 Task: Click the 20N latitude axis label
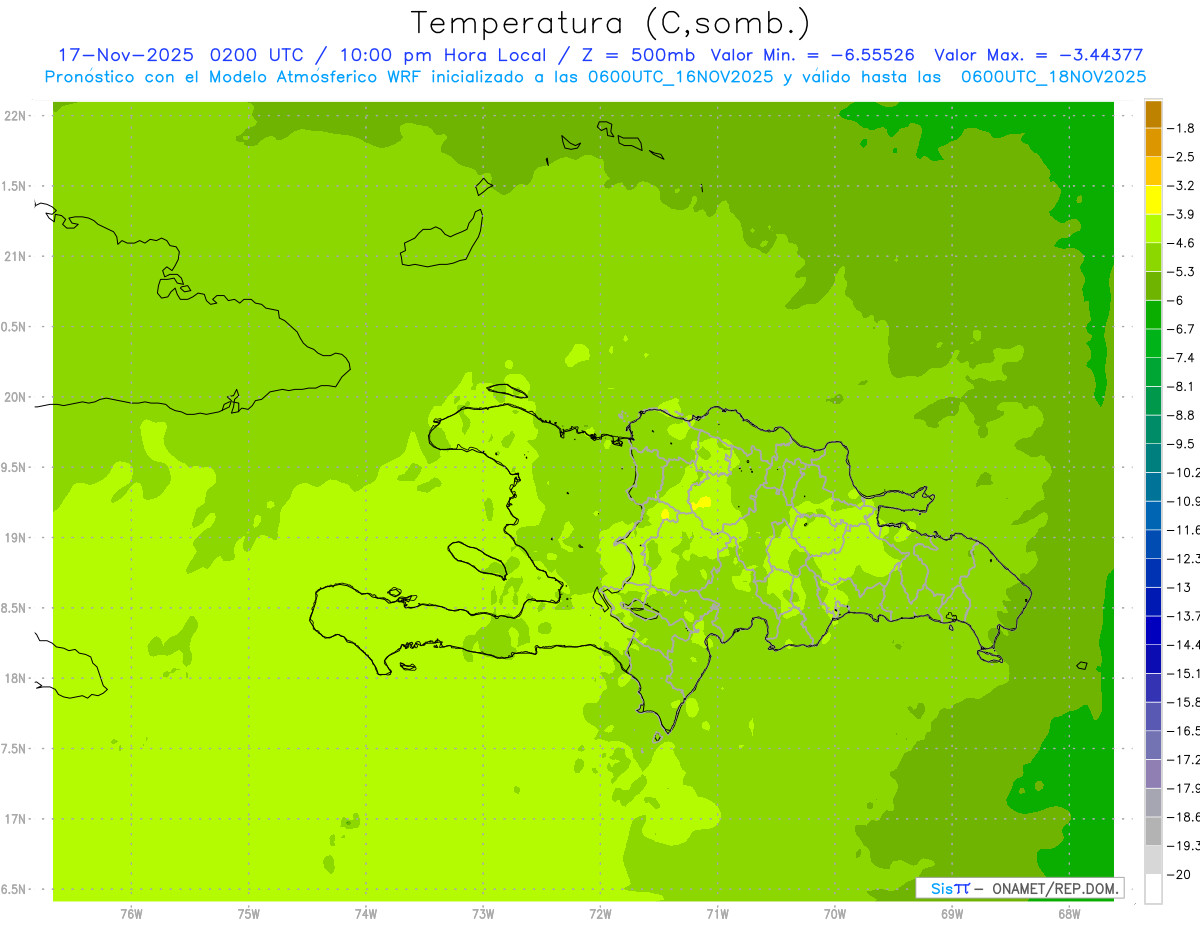[x=17, y=397]
